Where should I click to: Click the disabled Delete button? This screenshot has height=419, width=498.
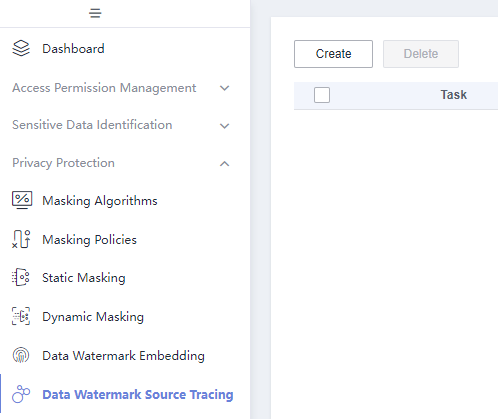tap(421, 54)
